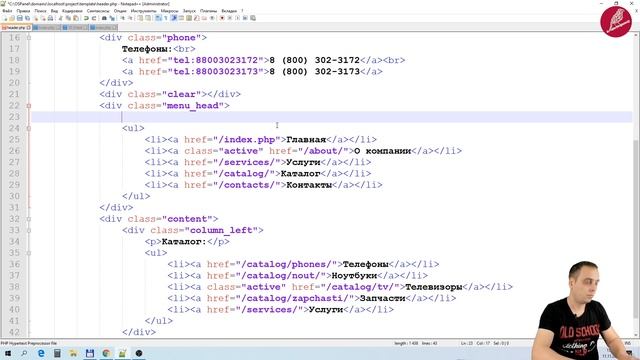Viewport: 640px width, 360px height.
Task: Open the Файл menu
Action: point(7,11)
